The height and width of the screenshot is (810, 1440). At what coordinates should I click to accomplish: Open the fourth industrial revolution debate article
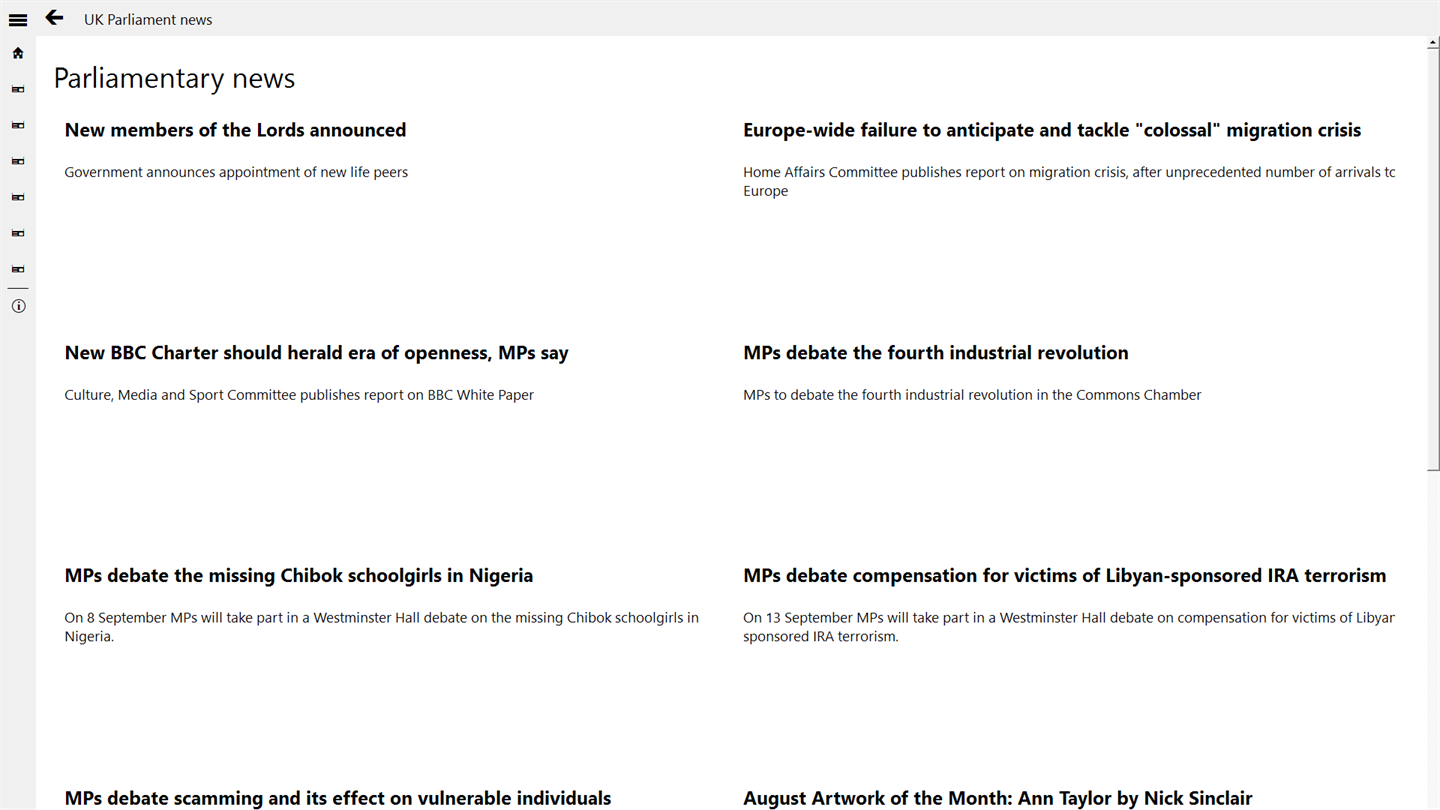(x=935, y=353)
